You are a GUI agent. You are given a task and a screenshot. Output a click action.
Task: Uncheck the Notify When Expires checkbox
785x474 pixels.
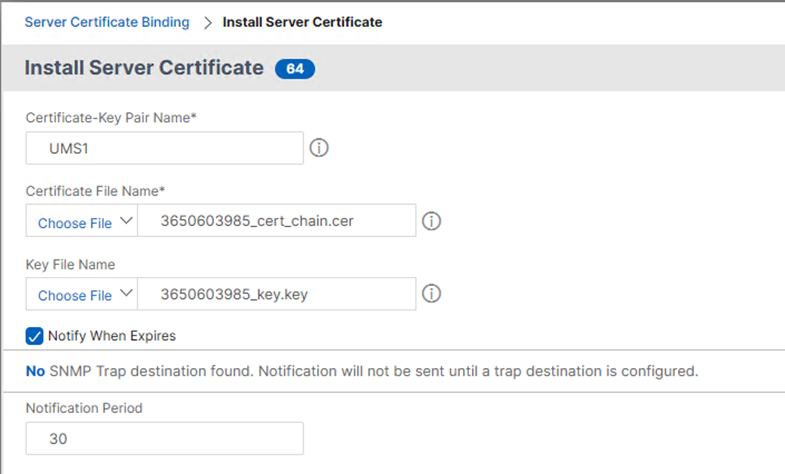click(x=35, y=336)
